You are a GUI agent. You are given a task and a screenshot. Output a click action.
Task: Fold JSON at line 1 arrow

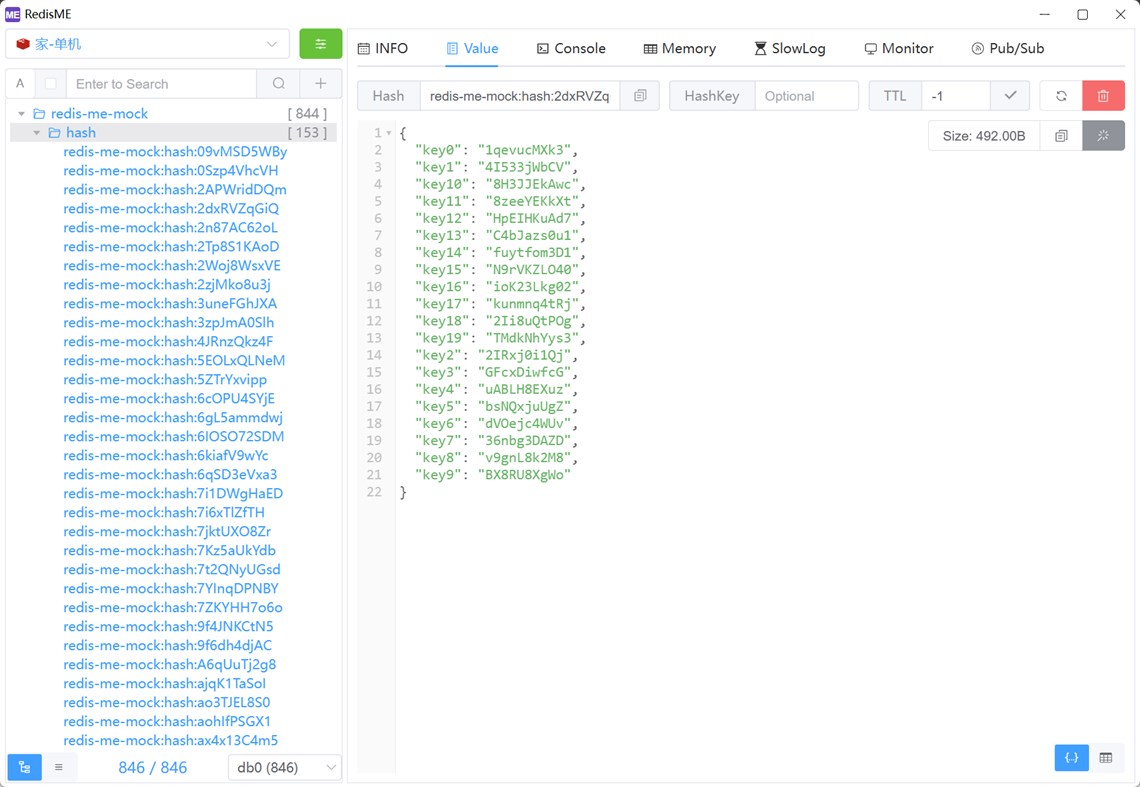389,133
